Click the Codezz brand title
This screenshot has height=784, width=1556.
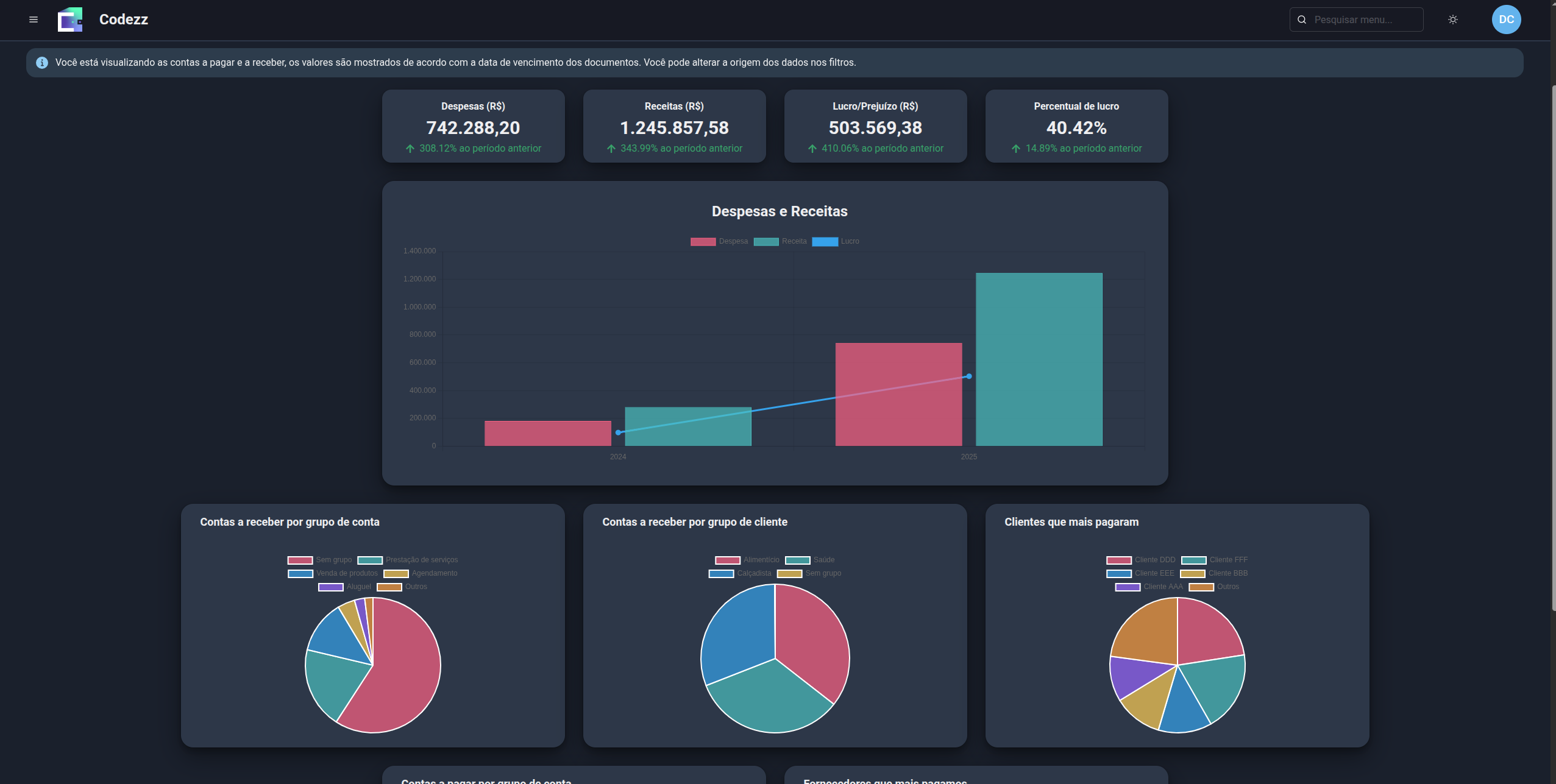pos(124,19)
